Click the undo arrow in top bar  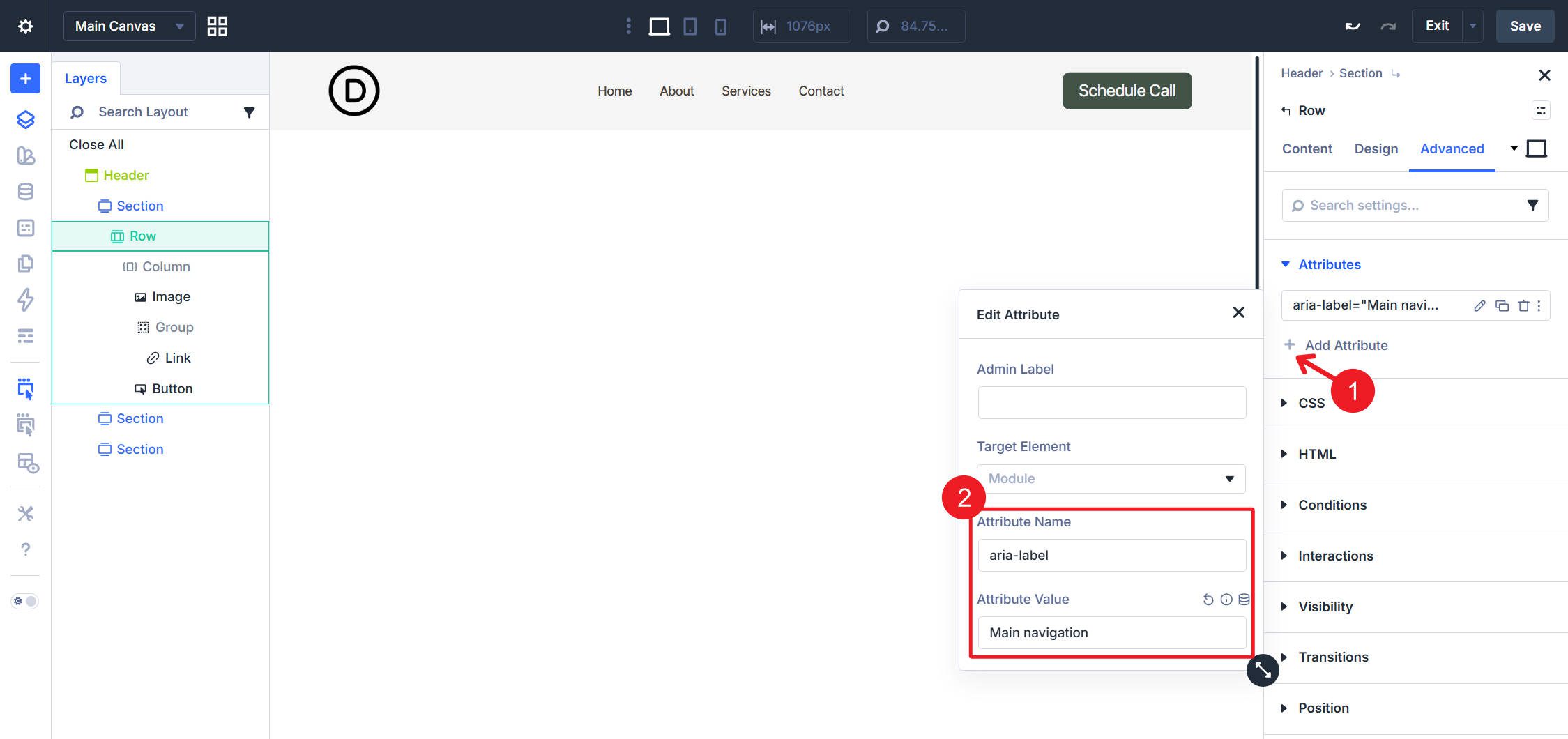point(1352,26)
